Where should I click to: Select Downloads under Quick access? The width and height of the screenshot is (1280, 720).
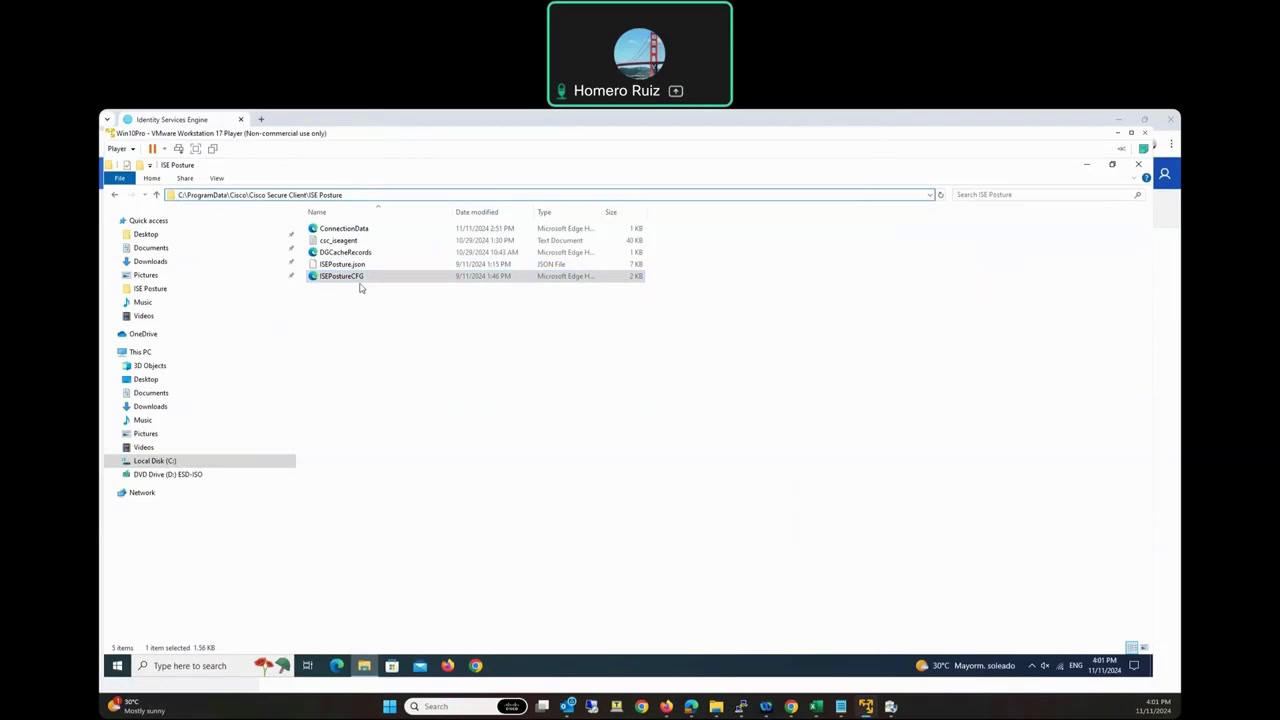tap(150, 261)
